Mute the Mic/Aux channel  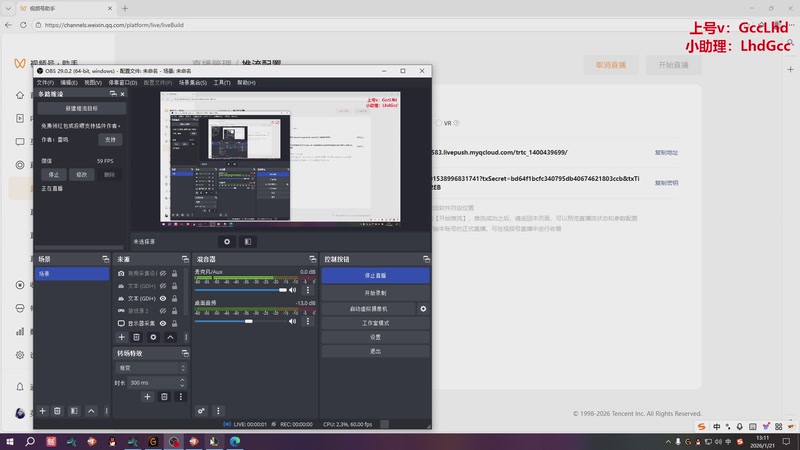pyautogui.click(x=292, y=290)
